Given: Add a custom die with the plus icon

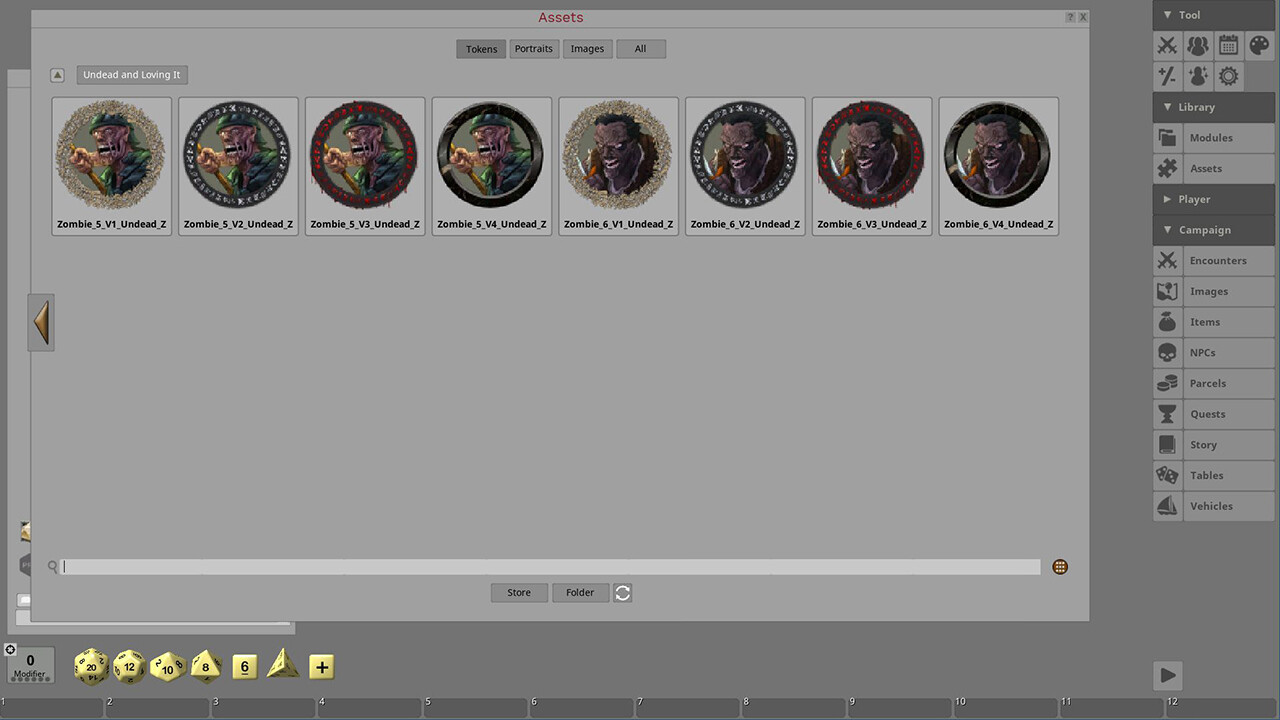Looking at the screenshot, I should point(321,667).
